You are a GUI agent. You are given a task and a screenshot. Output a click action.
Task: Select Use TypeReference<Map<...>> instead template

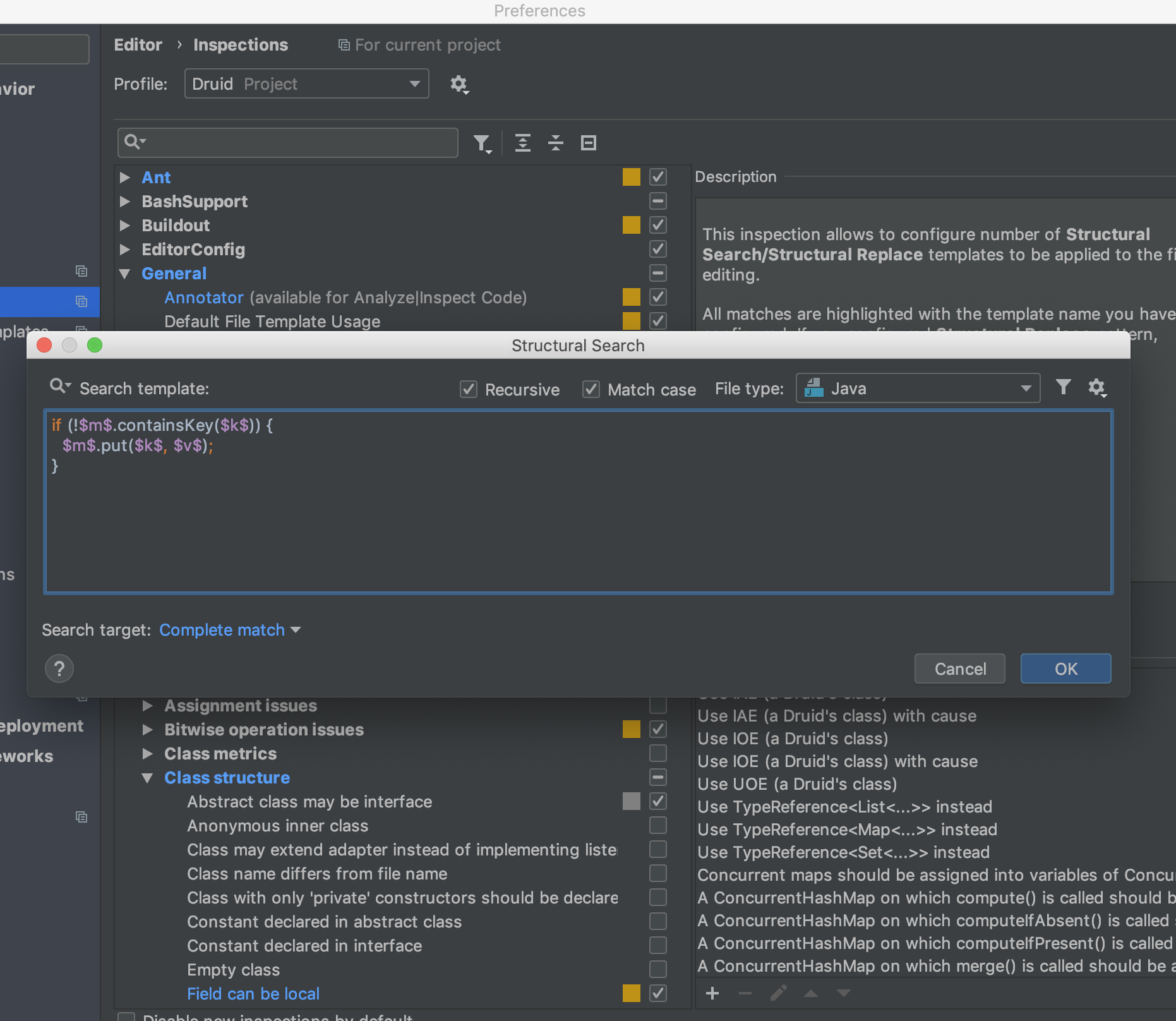847,830
